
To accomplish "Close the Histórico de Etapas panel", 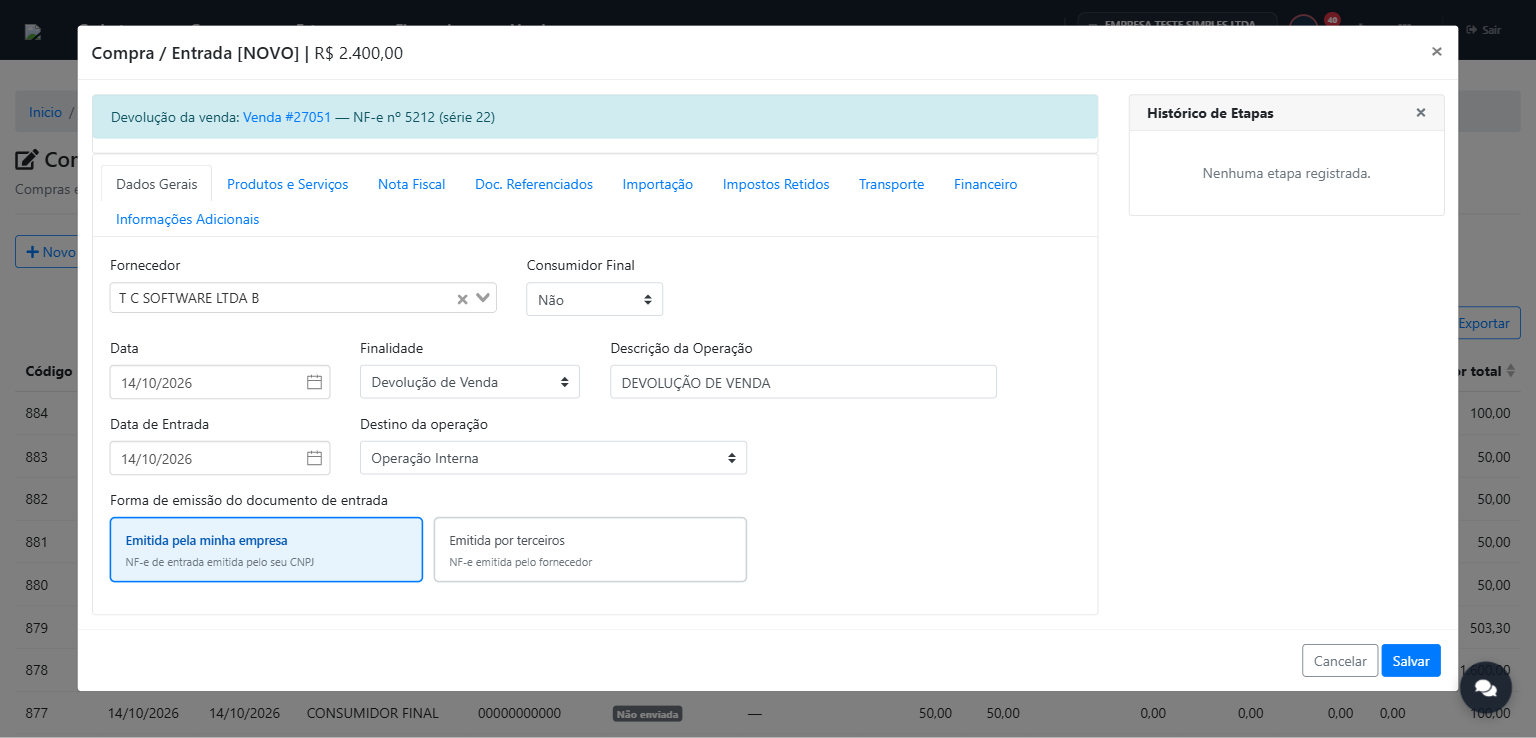I will pos(1421,113).
